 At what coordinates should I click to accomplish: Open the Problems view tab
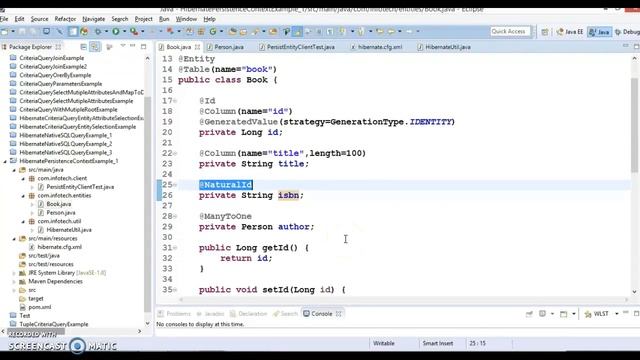pos(174,313)
